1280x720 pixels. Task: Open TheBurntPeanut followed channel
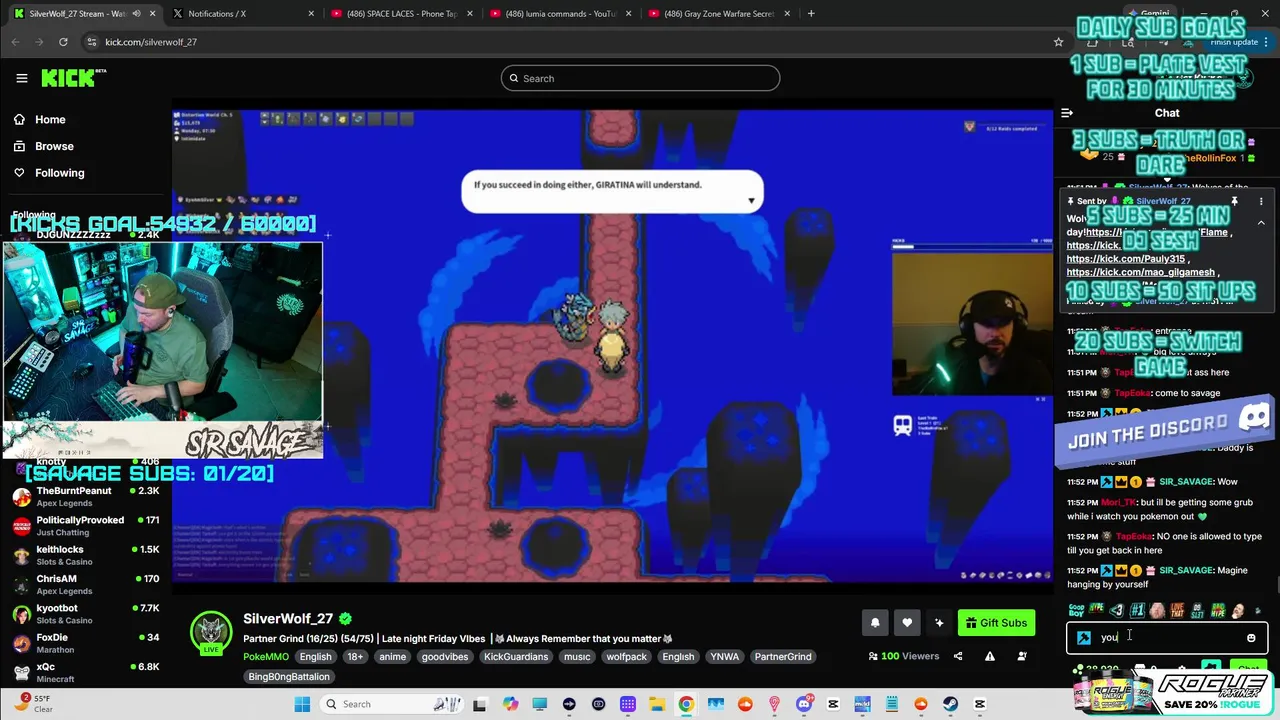point(85,496)
